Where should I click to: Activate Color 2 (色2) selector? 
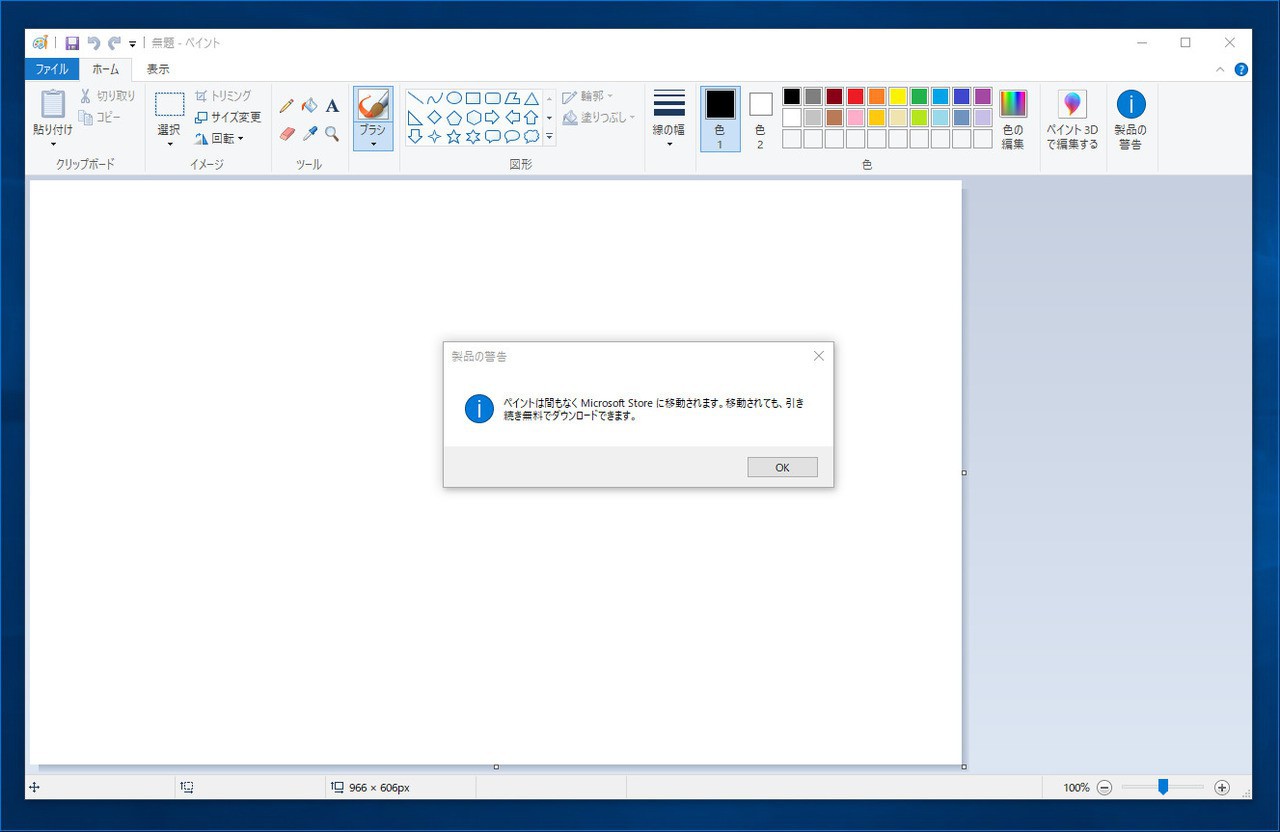[x=760, y=118]
